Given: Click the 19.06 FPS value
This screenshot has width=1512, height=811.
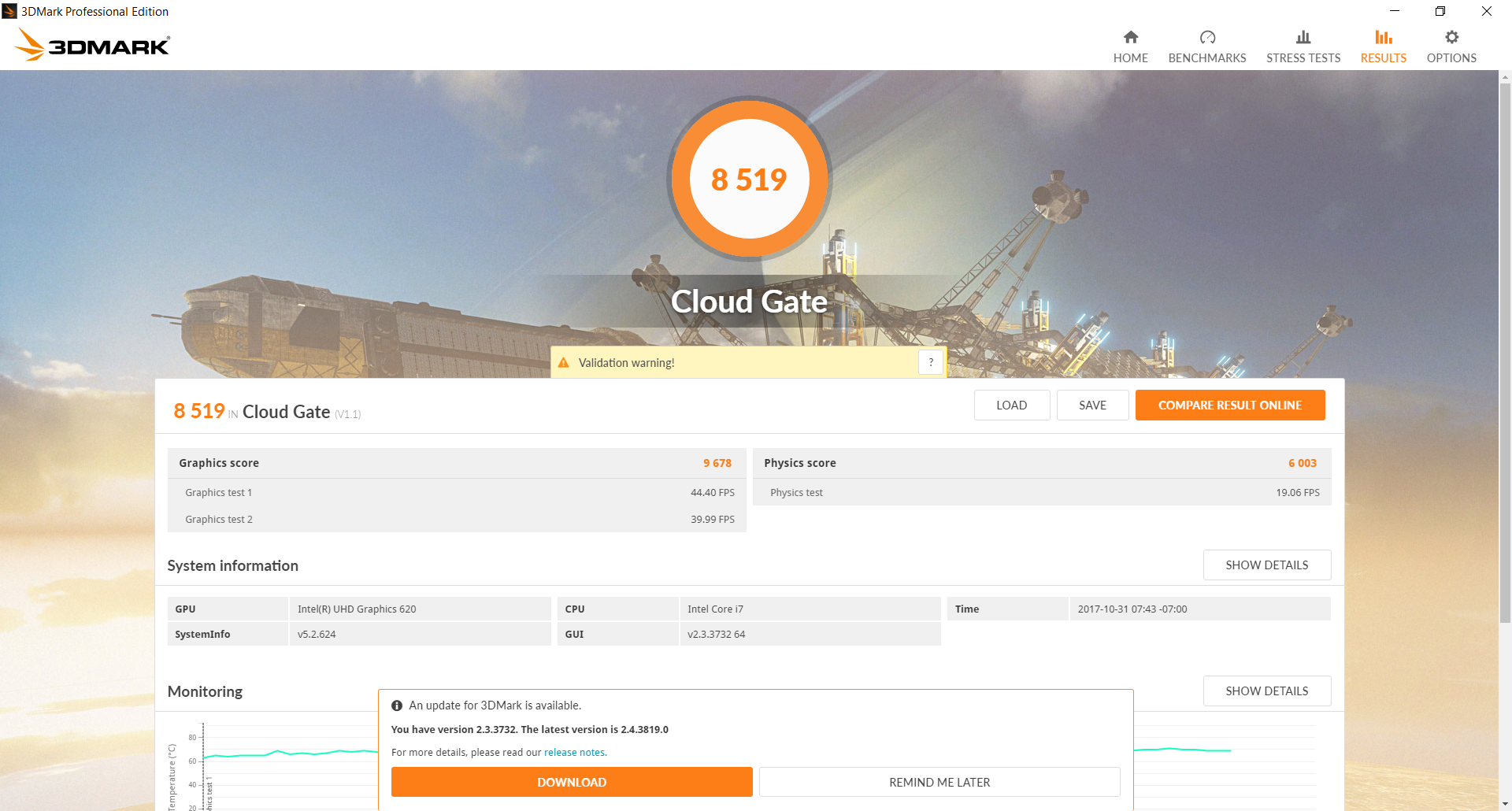Looking at the screenshot, I should (1298, 493).
